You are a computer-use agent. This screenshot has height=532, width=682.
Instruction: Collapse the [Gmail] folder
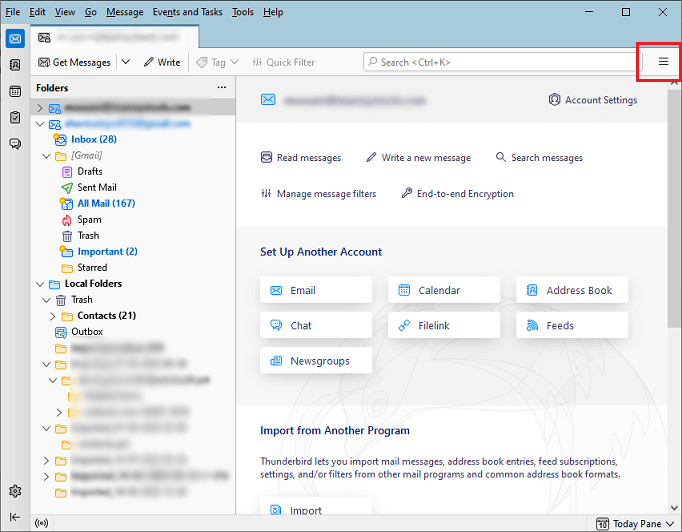tap(47, 156)
